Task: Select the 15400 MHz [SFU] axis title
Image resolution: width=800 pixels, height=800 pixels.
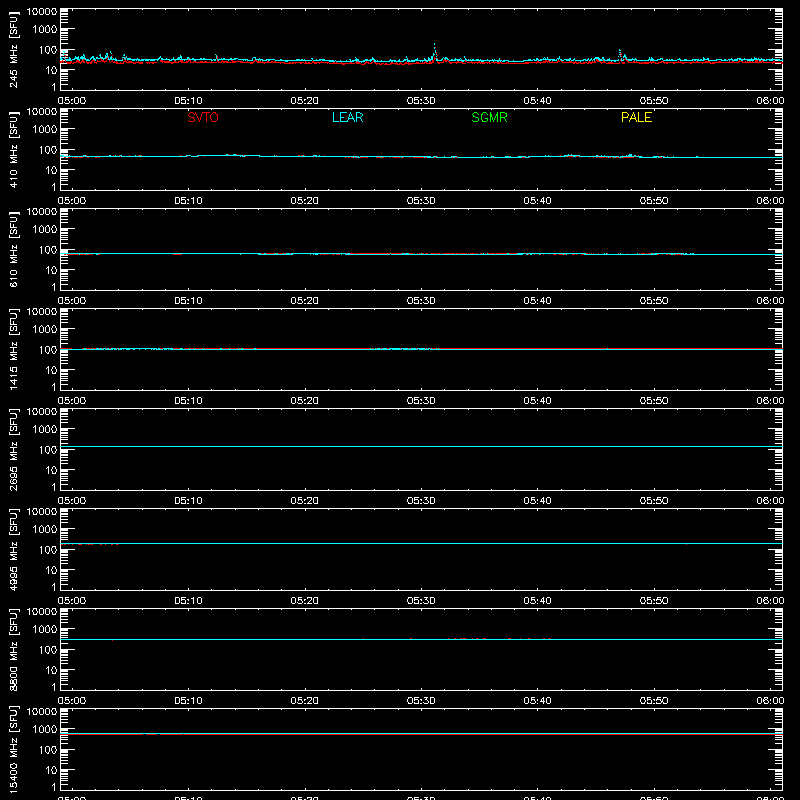Action: (13, 750)
